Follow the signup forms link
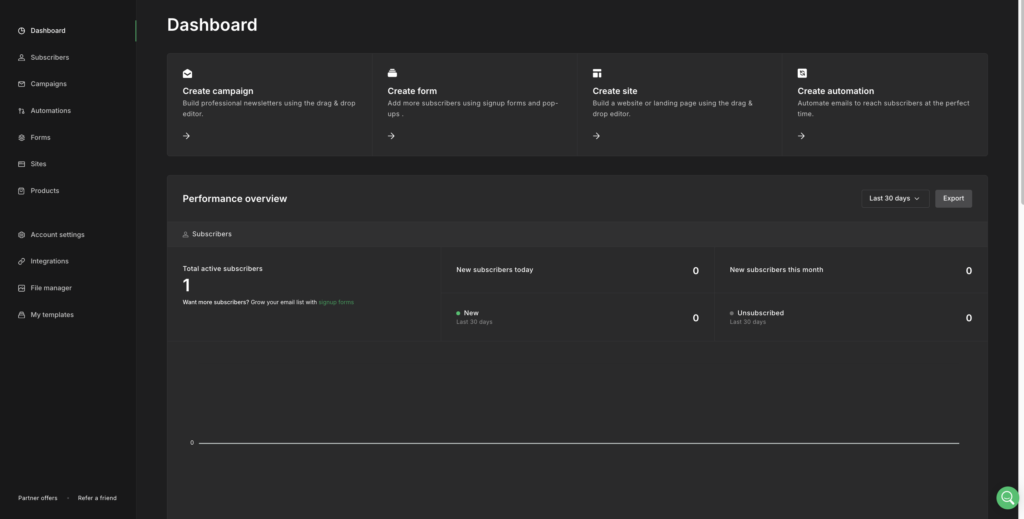1024x519 pixels. point(336,302)
